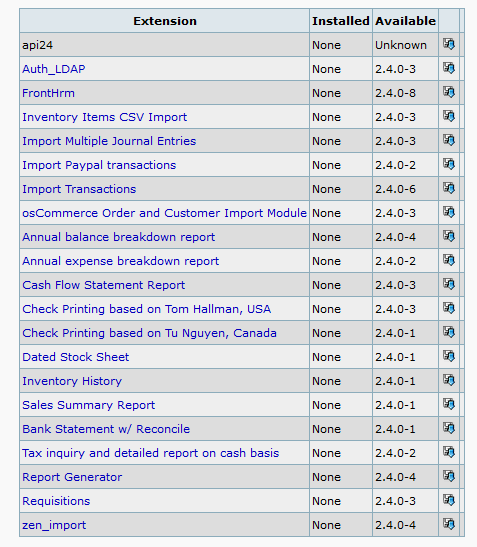Screen dimensions: 477x547
Task: Click install icon for Cash Flow Statement Report
Action: click(449, 284)
